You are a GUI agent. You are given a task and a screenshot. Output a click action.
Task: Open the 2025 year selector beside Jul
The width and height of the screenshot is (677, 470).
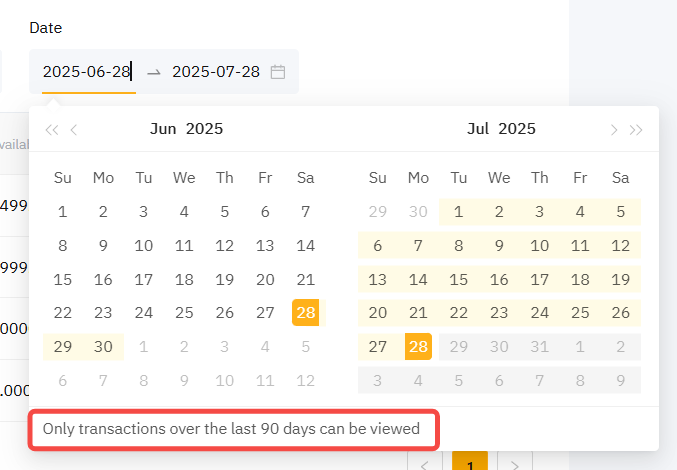(x=517, y=128)
